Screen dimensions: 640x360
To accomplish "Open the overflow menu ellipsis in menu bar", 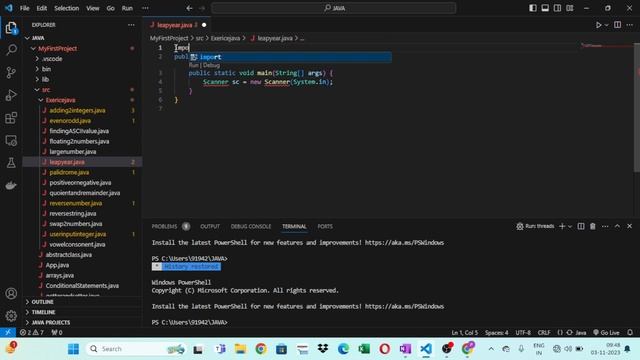I will (x=145, y=8).
